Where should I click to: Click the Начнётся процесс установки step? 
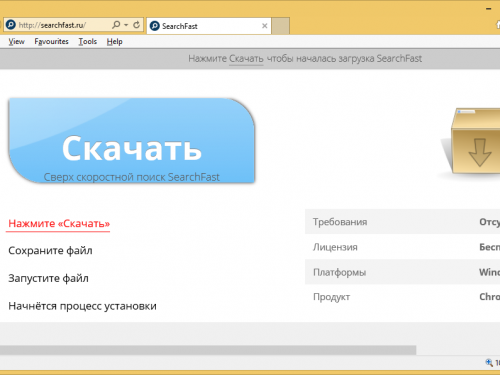[82, 306]
